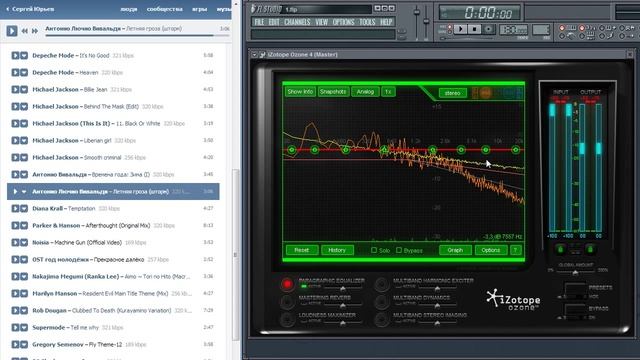
Task: Toggle Multiband Harmonic Exciter power button
Action: tap(382, 284)
